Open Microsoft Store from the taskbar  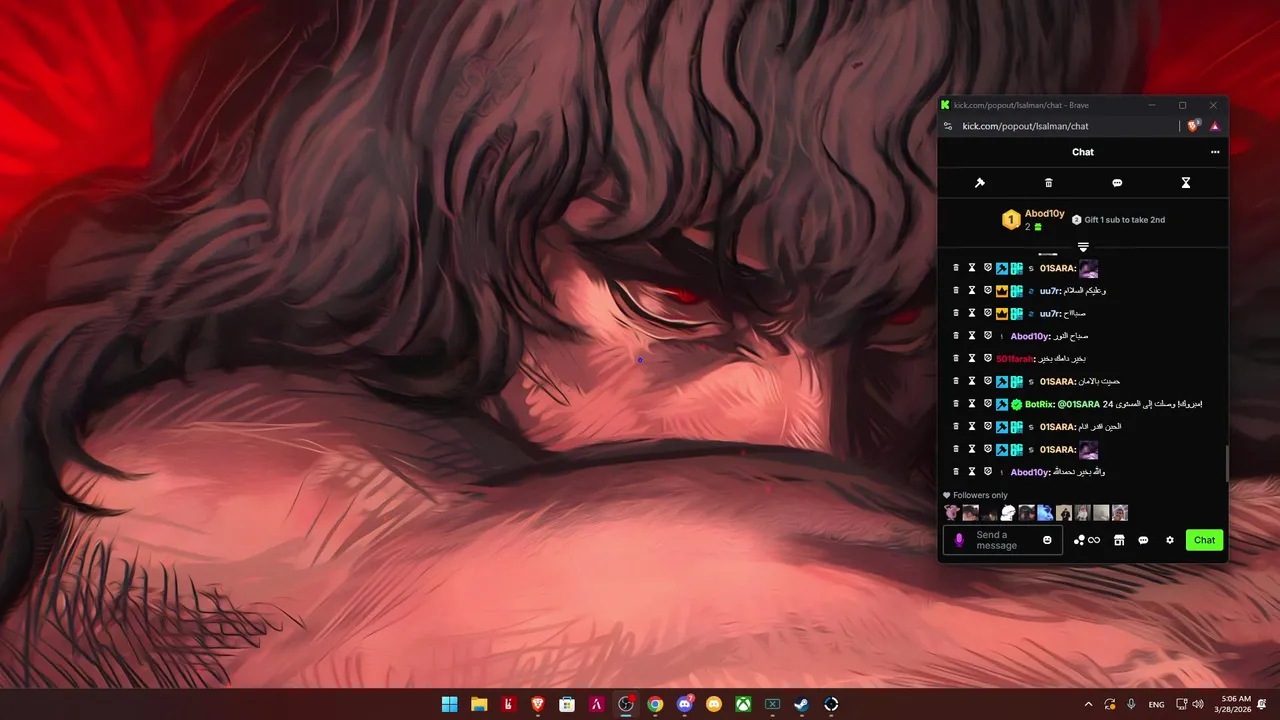pyautogui.click(x=567, y=704)
